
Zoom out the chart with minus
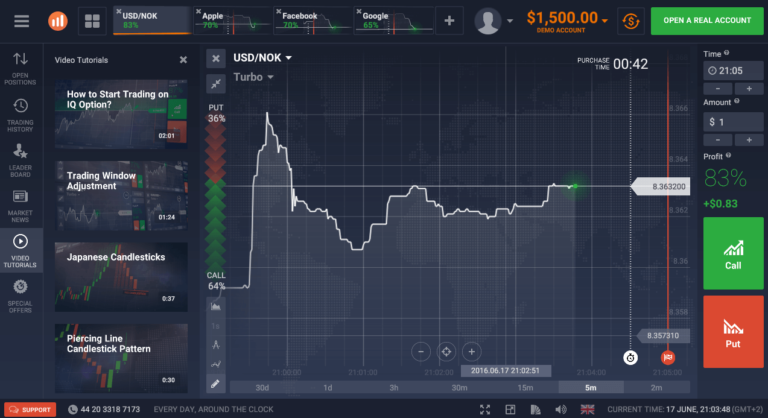pos(421,351)
